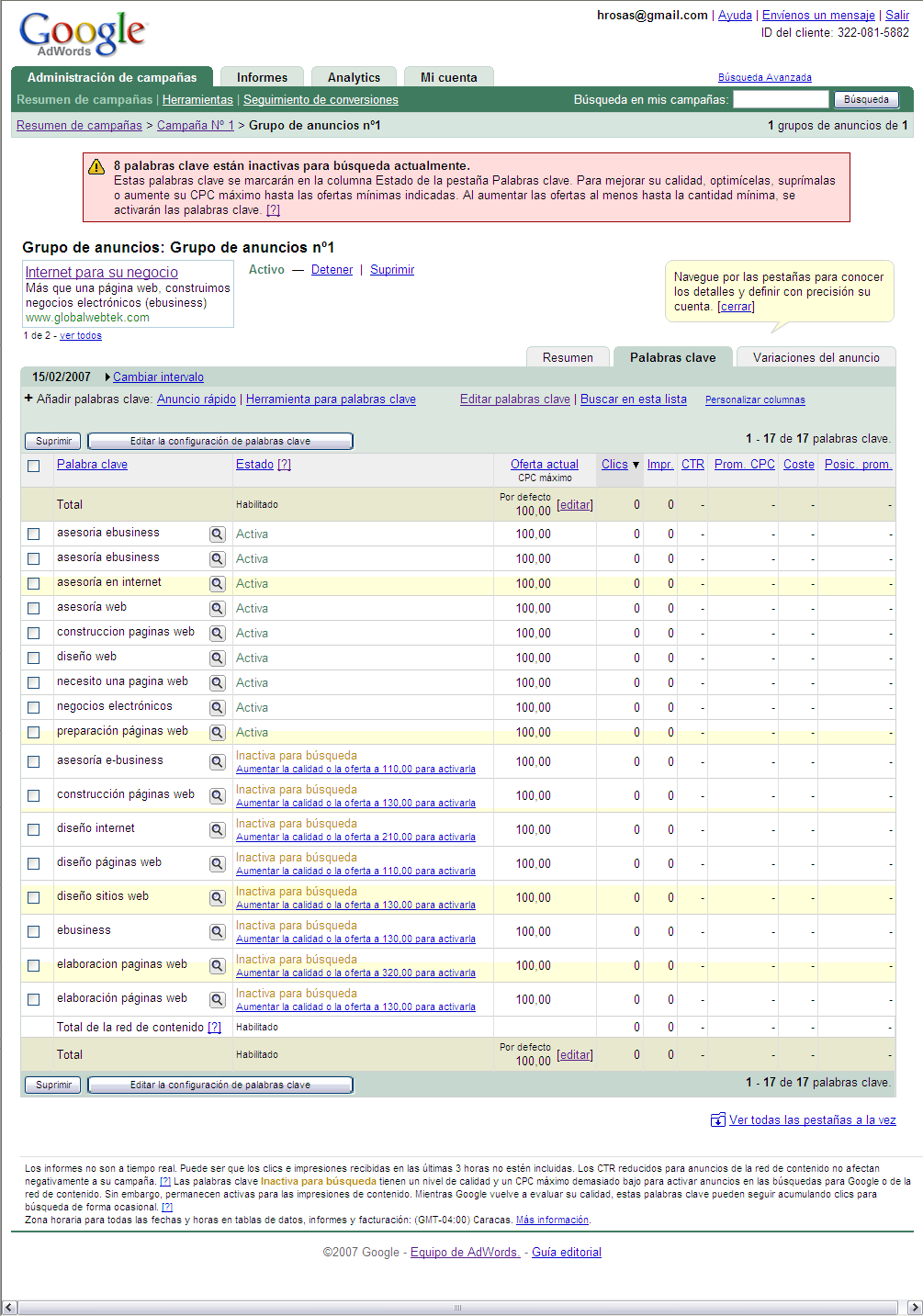Open "Personalizar columnas" options
The image size is (923, 1316).
point(755,399)
